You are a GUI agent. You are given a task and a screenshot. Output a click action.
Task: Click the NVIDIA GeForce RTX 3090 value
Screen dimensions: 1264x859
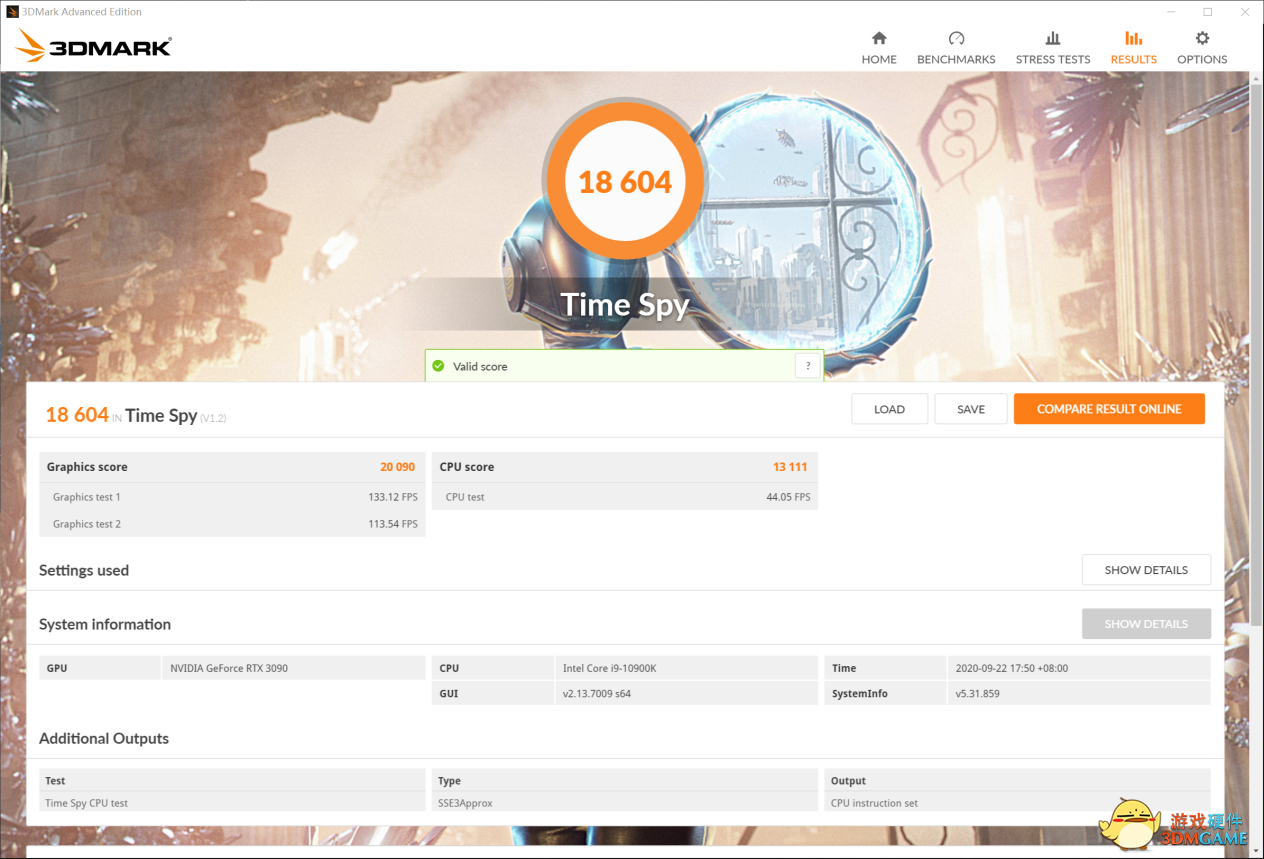point(229,668)
